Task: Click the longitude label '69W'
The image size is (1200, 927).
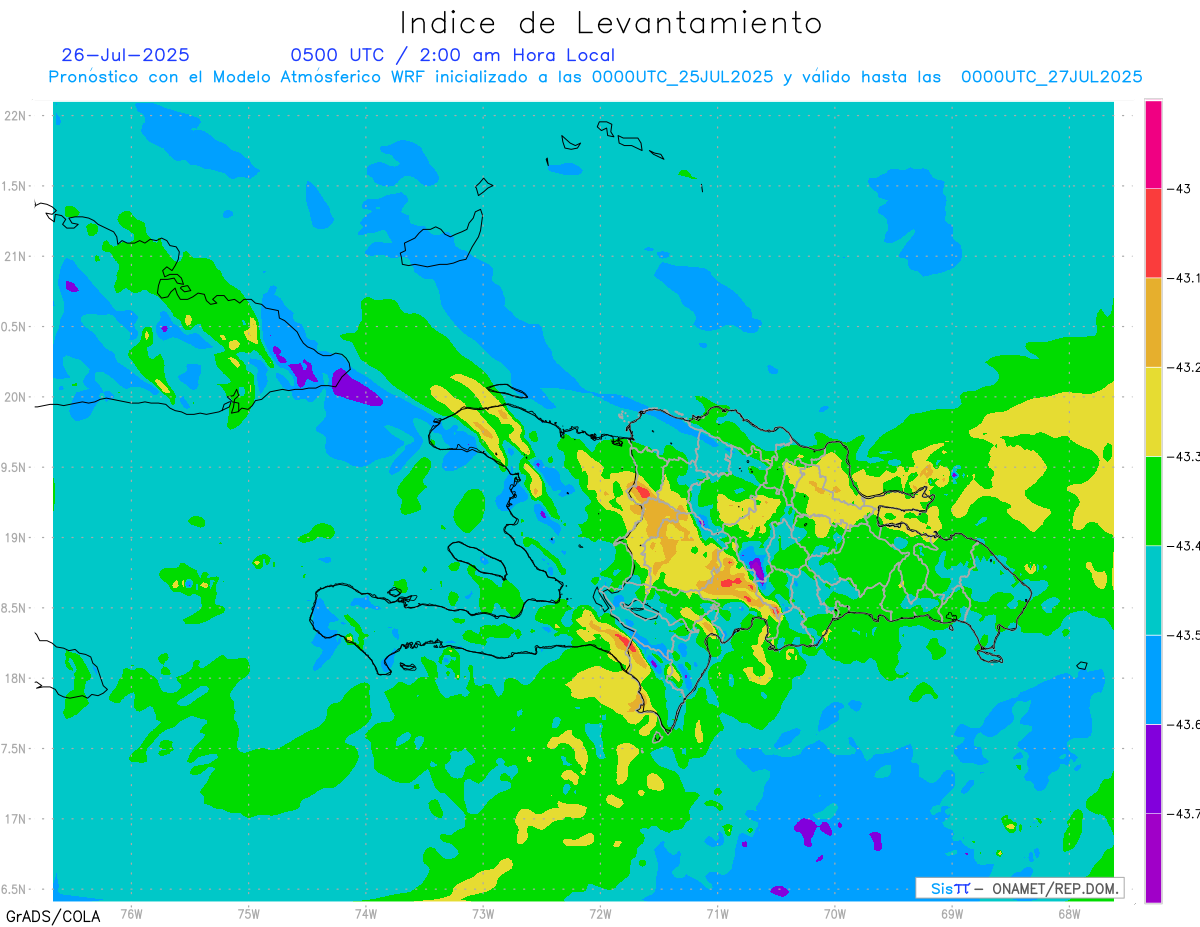Action: [952, 913]
